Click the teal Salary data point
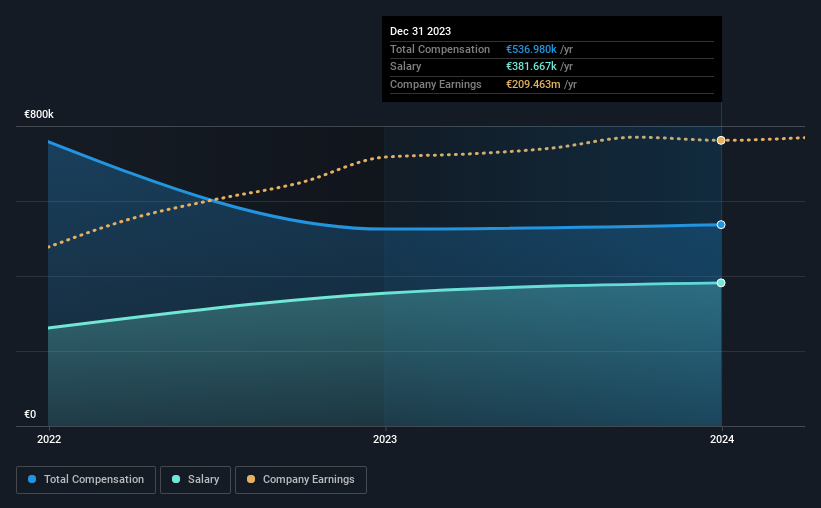Screen dimensions: 821x508 [x=721, y=283]
